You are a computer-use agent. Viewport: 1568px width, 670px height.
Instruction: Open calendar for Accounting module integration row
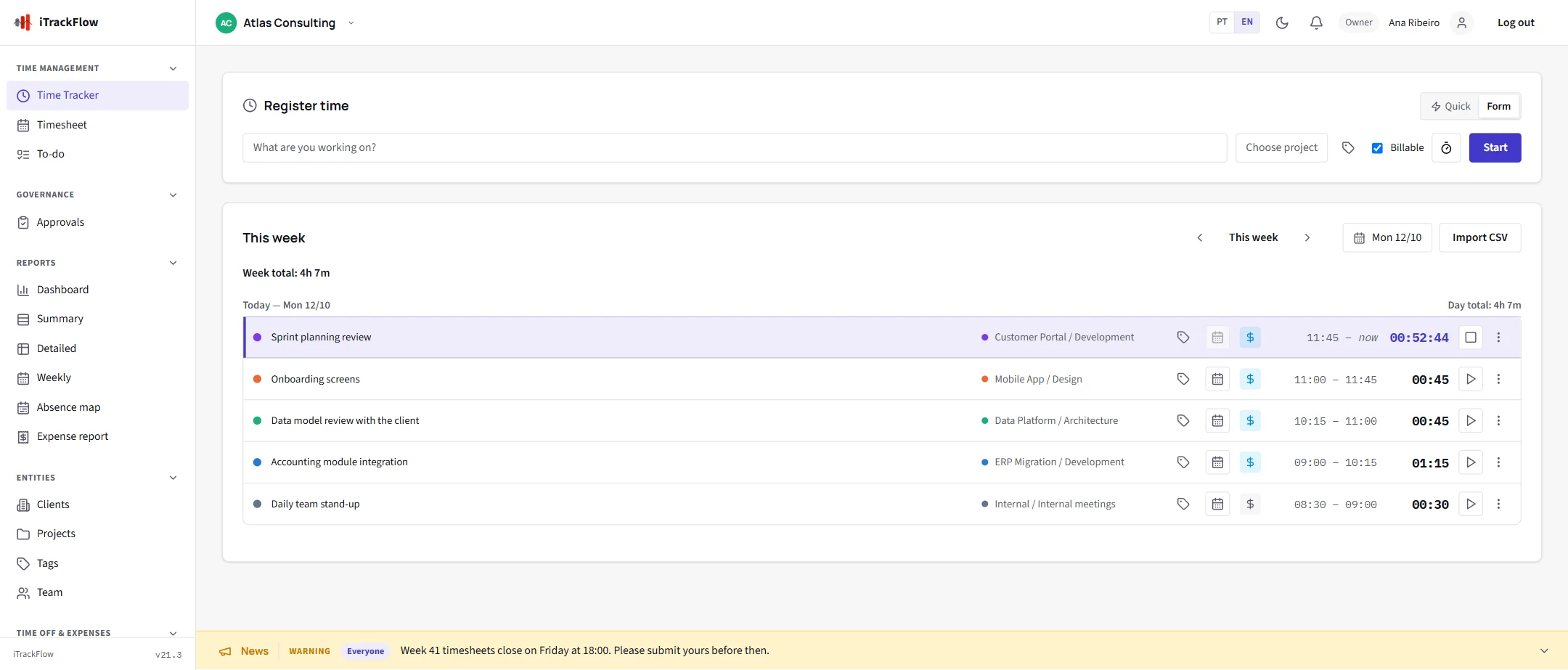tap(1217, 462)
